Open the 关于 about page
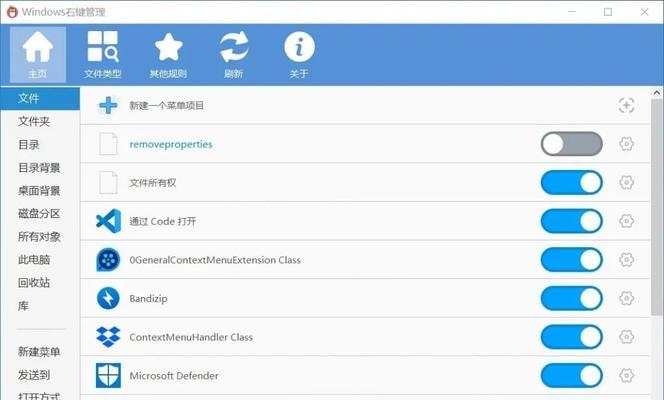Screen dimensions: 664x400 click(x=299, y=55)
